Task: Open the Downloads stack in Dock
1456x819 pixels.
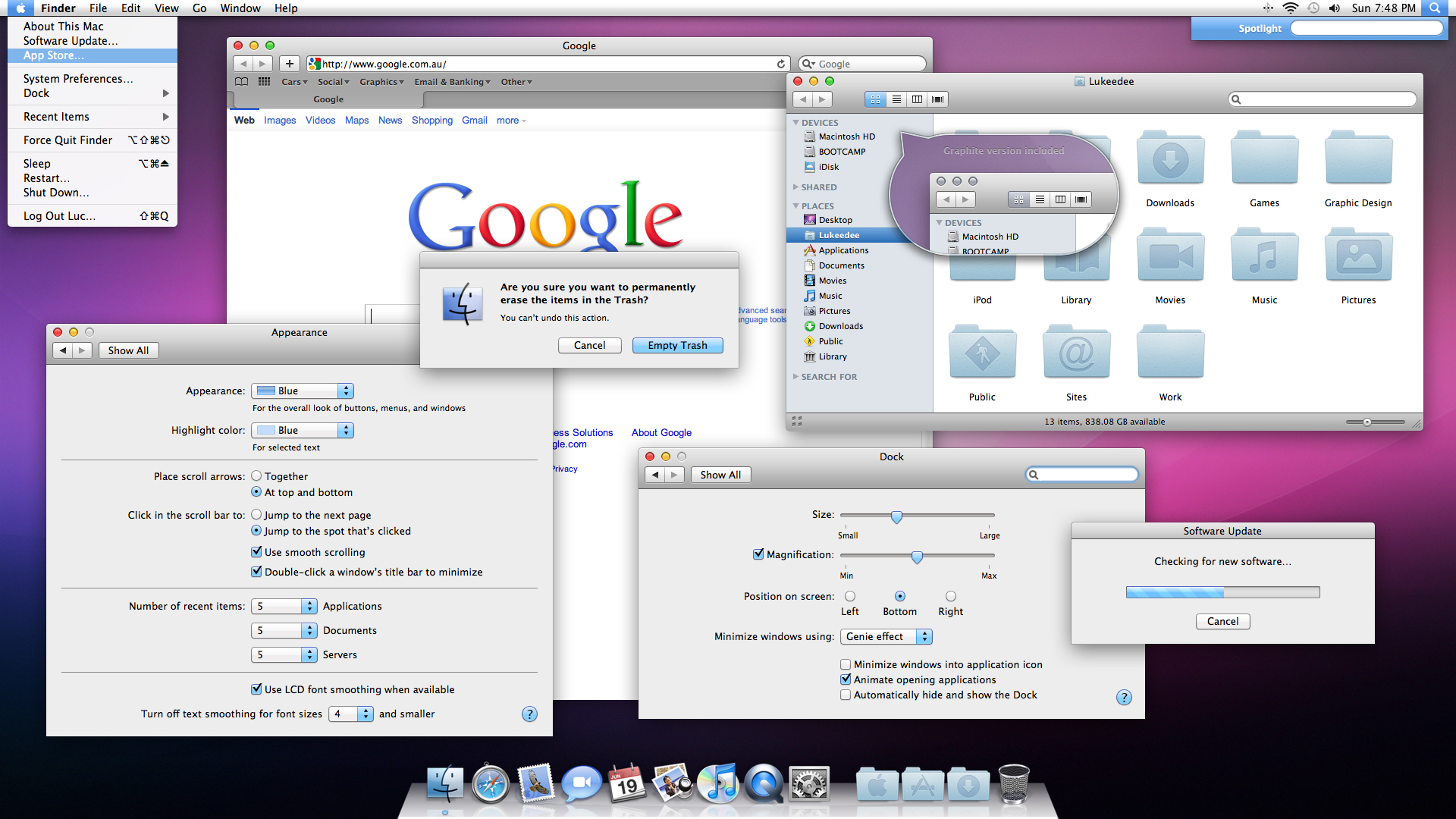Action: click(x=968, y=786)
